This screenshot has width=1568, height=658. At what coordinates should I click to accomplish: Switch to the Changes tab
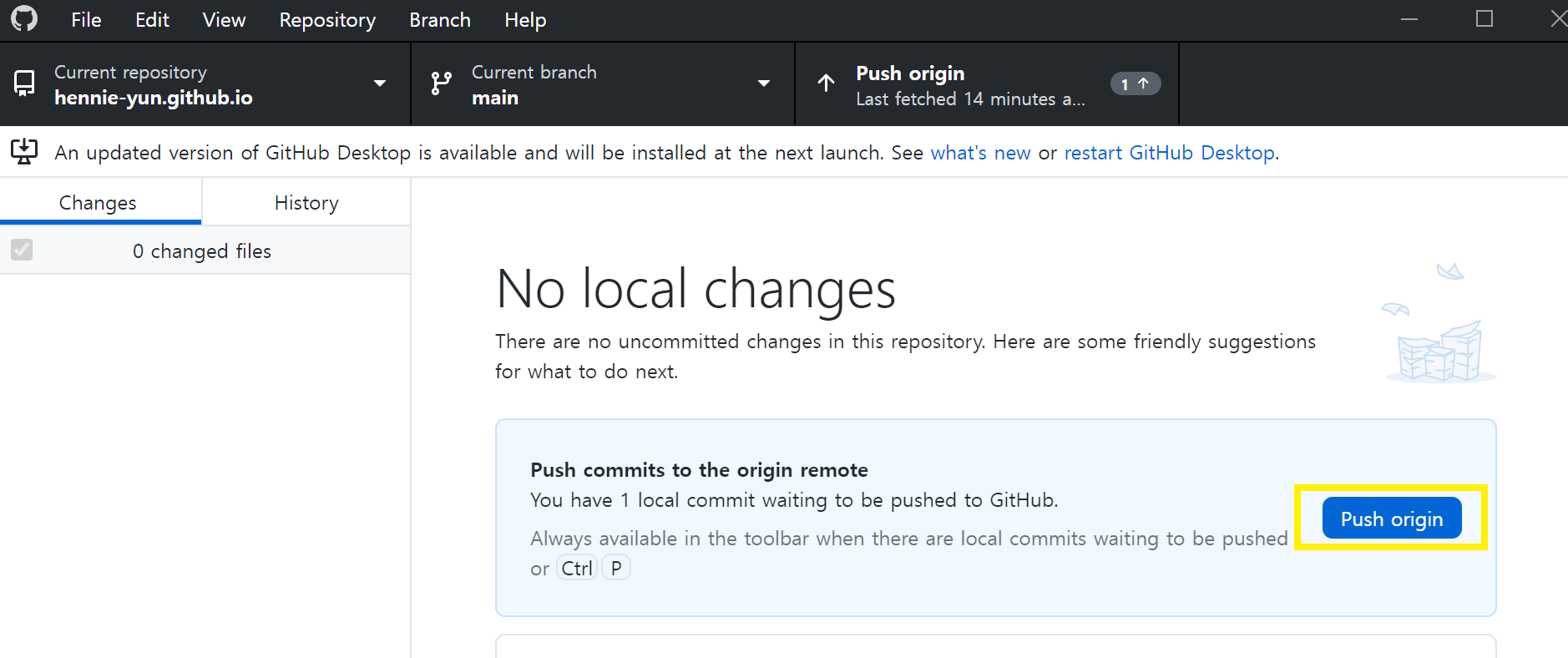point(100,202)
